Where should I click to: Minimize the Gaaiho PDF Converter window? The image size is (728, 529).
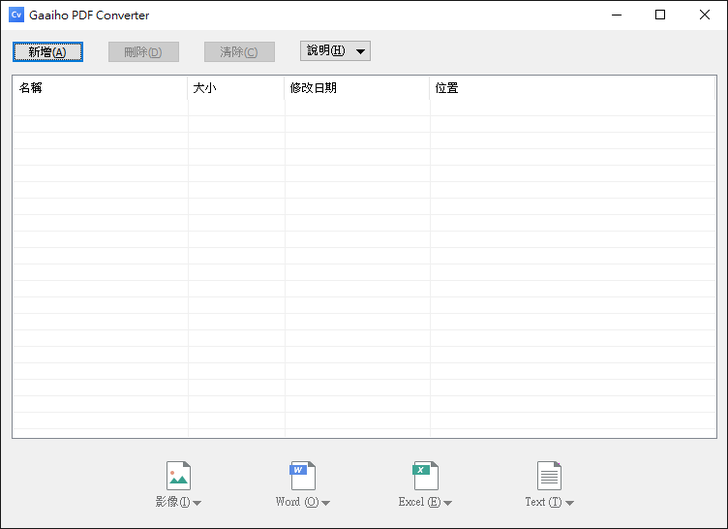(614, 15)
